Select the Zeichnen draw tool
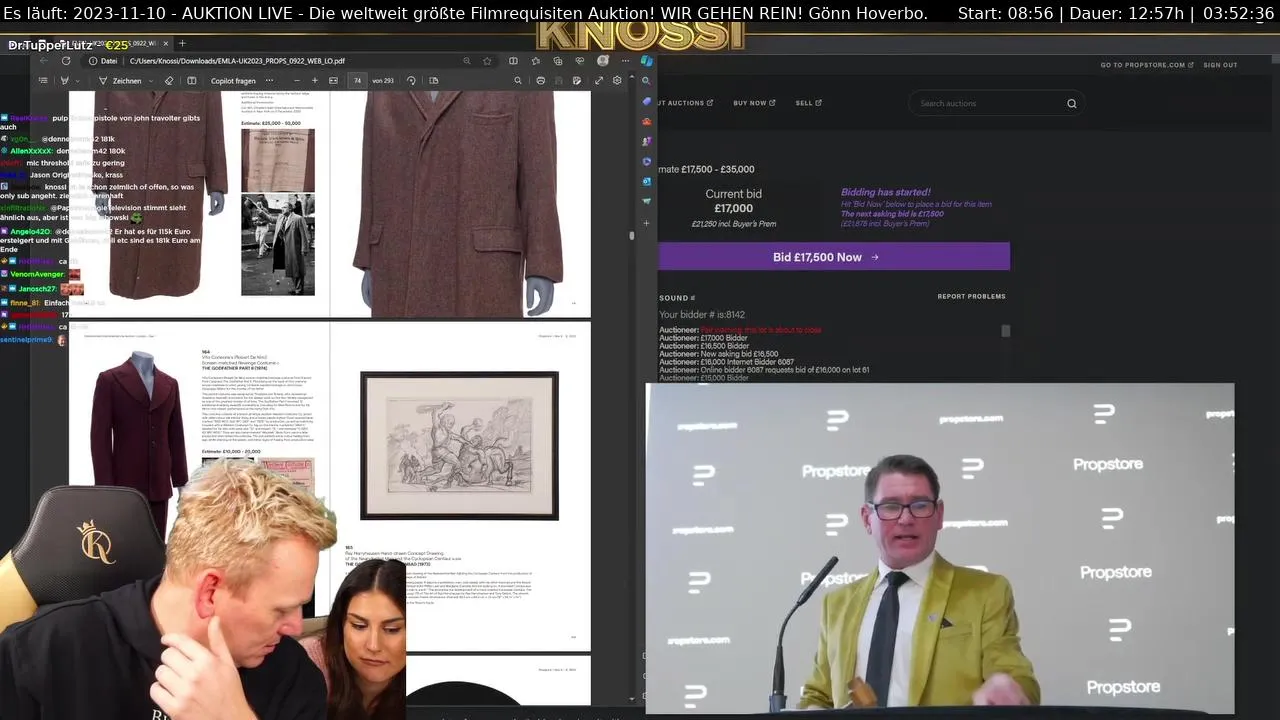1280x720 pixels. pos(120,81)
